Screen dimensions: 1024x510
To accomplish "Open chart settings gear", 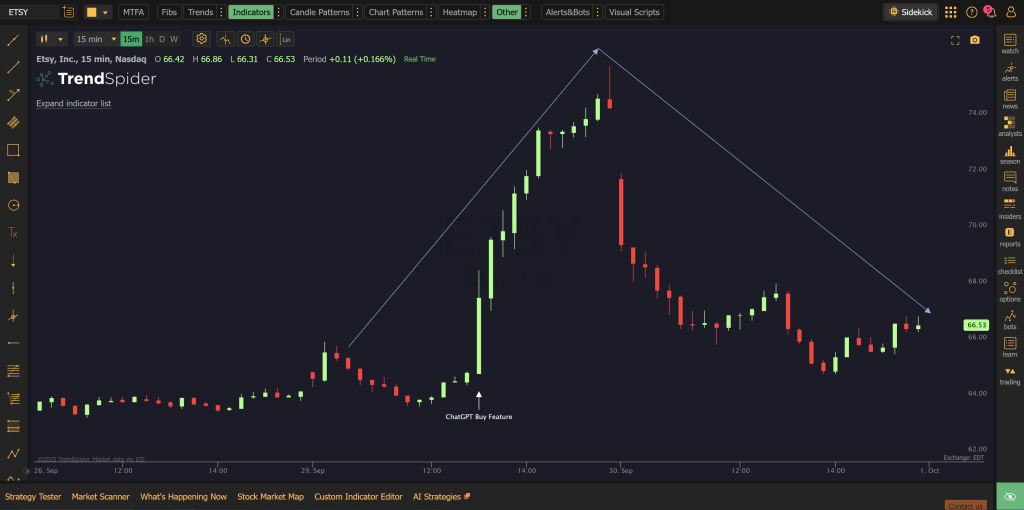I will [202, 39].
